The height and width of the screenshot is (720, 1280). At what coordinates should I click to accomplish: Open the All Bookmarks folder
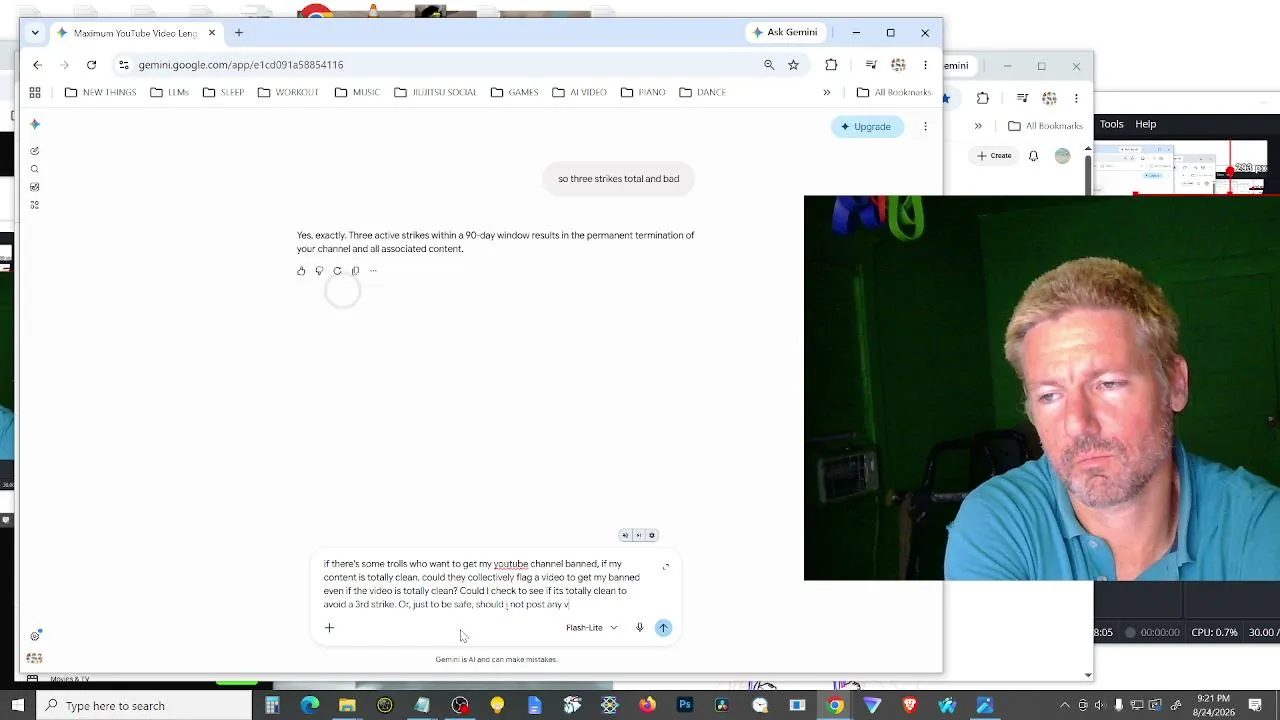click(894, 92)
